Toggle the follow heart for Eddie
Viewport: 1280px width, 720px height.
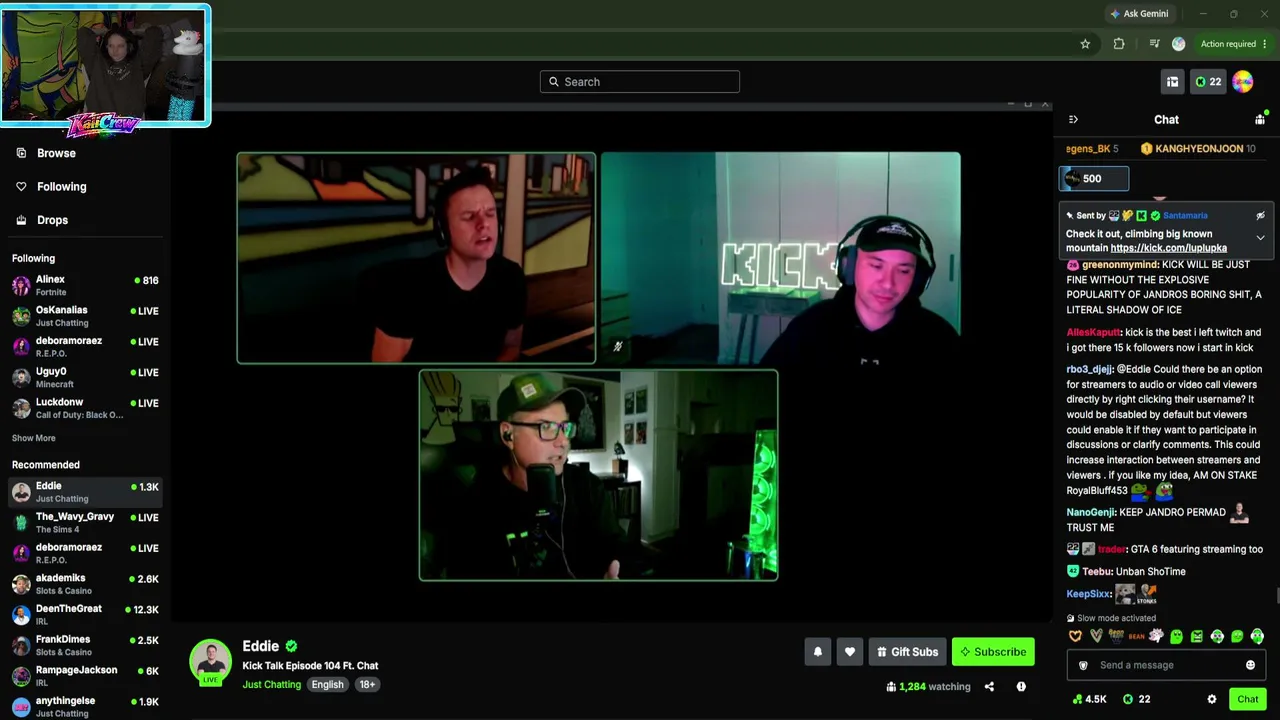pos(850,652)
